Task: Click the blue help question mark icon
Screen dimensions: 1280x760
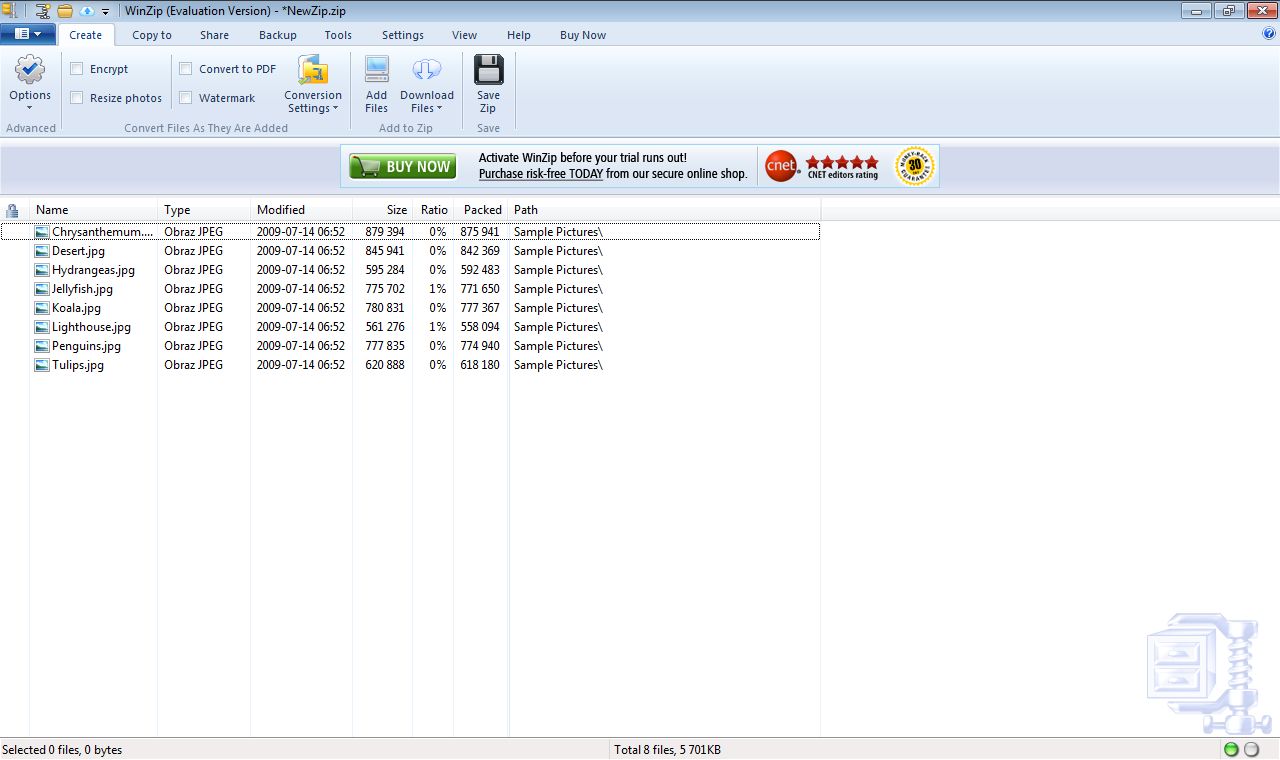Action: 1269,34
